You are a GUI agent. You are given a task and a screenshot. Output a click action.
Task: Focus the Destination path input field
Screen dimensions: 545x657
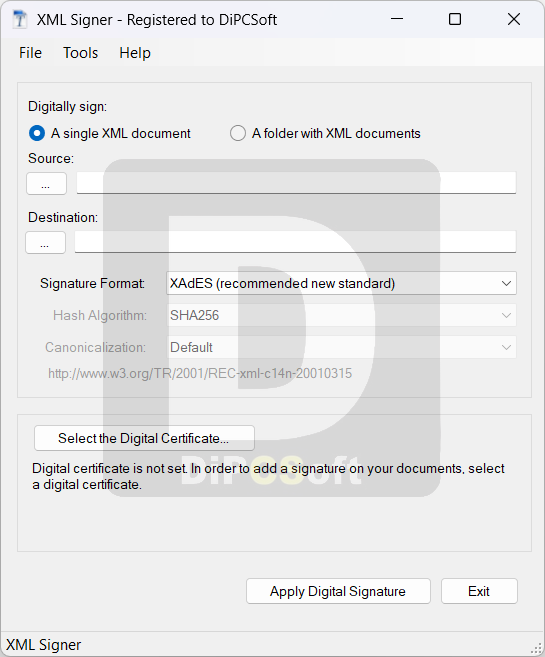tap(295, 242)
